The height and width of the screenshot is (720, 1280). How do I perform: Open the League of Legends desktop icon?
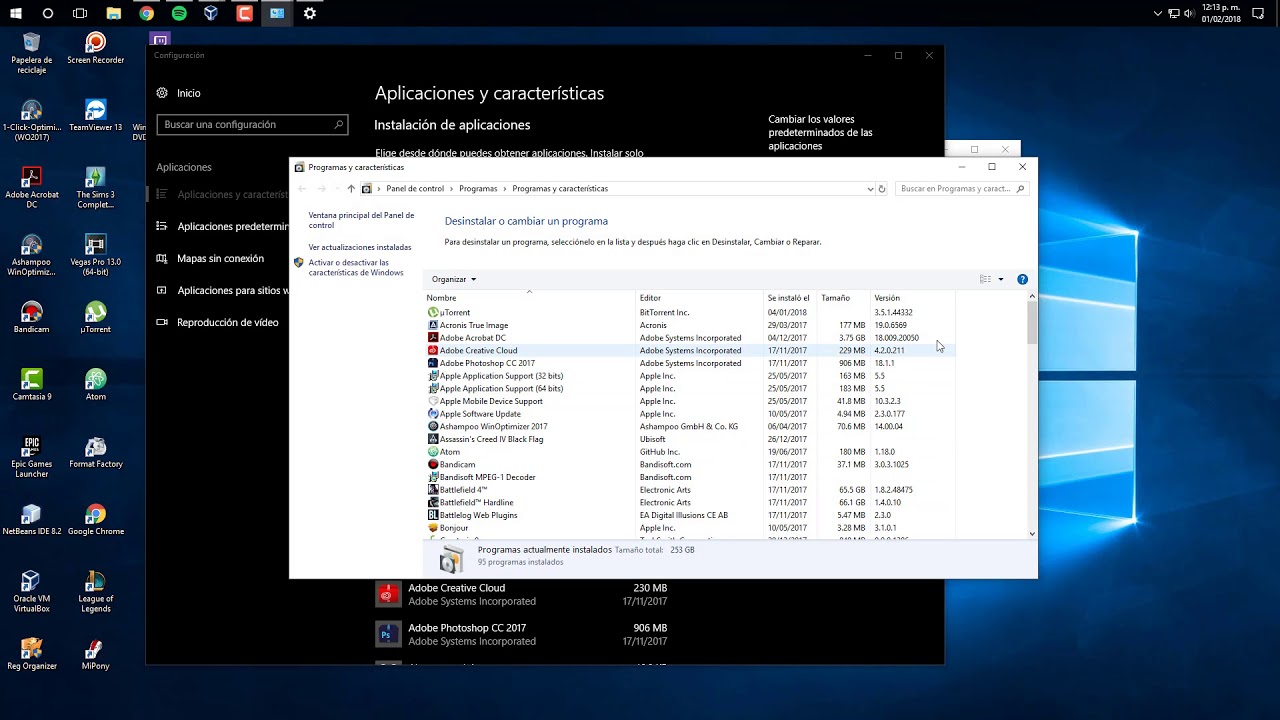point(95,591)
